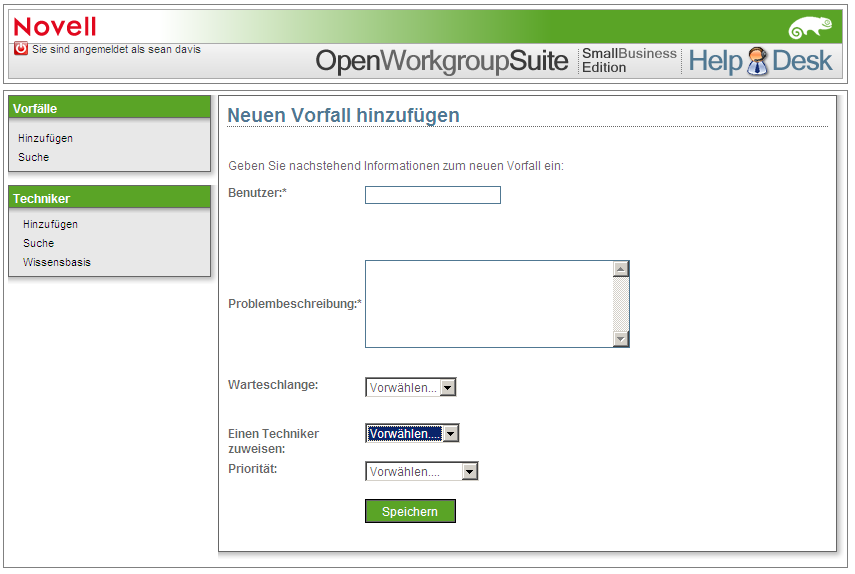Click the OpenWorkgroupSuite title text
855x574 pixels.
tap(442, 61)
